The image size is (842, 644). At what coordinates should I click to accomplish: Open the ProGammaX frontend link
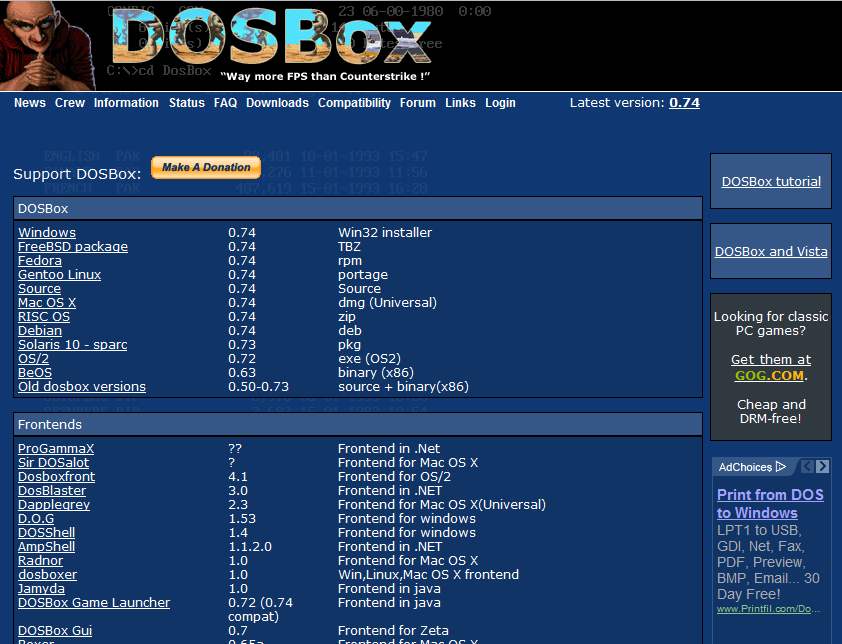[56, 448]
